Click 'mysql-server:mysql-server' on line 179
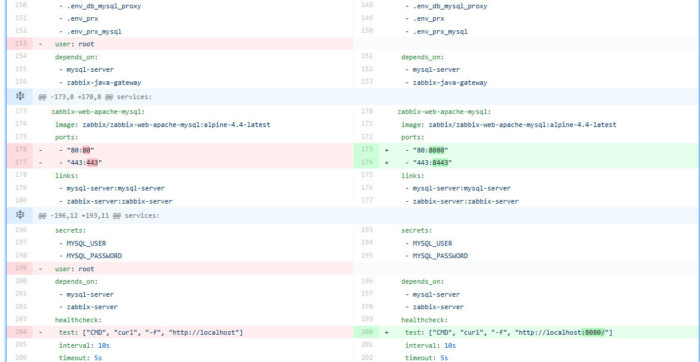 [x=116, y=188]
